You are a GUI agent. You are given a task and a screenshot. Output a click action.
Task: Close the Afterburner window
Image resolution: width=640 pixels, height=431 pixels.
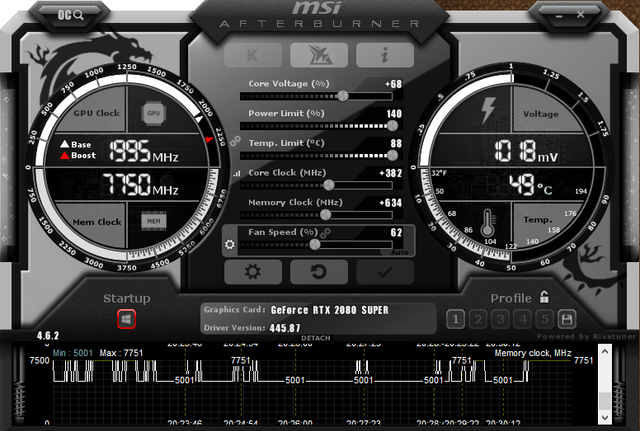[580, 15]
